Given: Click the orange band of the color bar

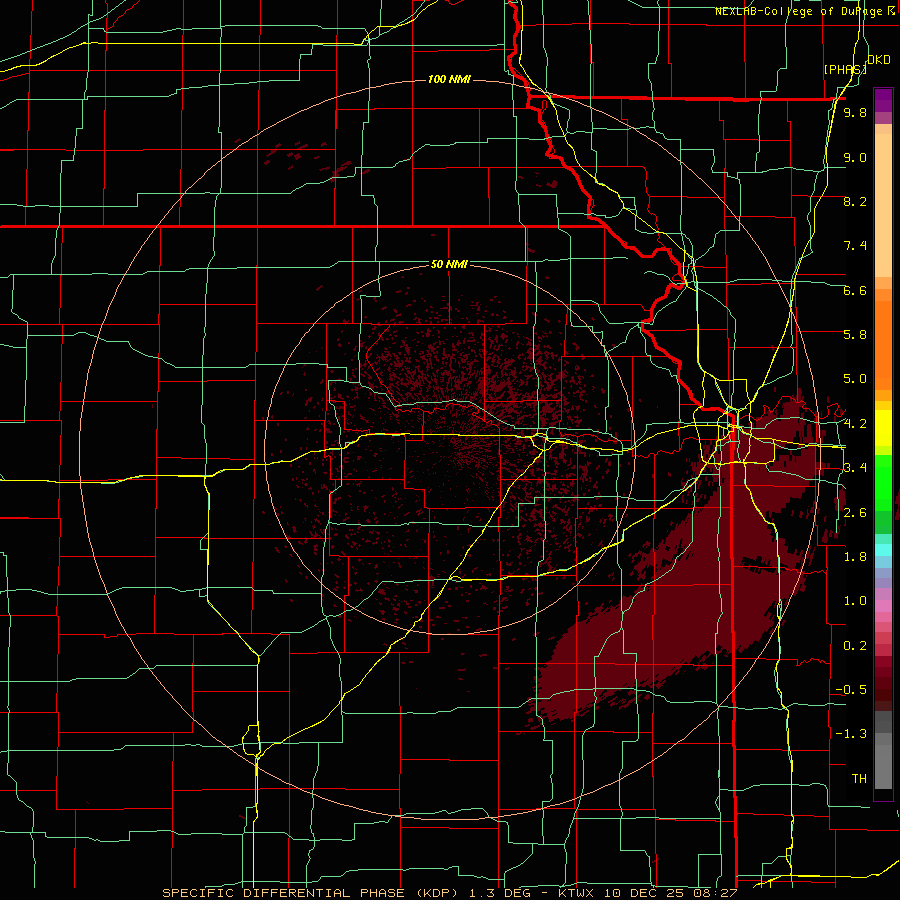Looking at the screenshot, I should click(883, 344).
